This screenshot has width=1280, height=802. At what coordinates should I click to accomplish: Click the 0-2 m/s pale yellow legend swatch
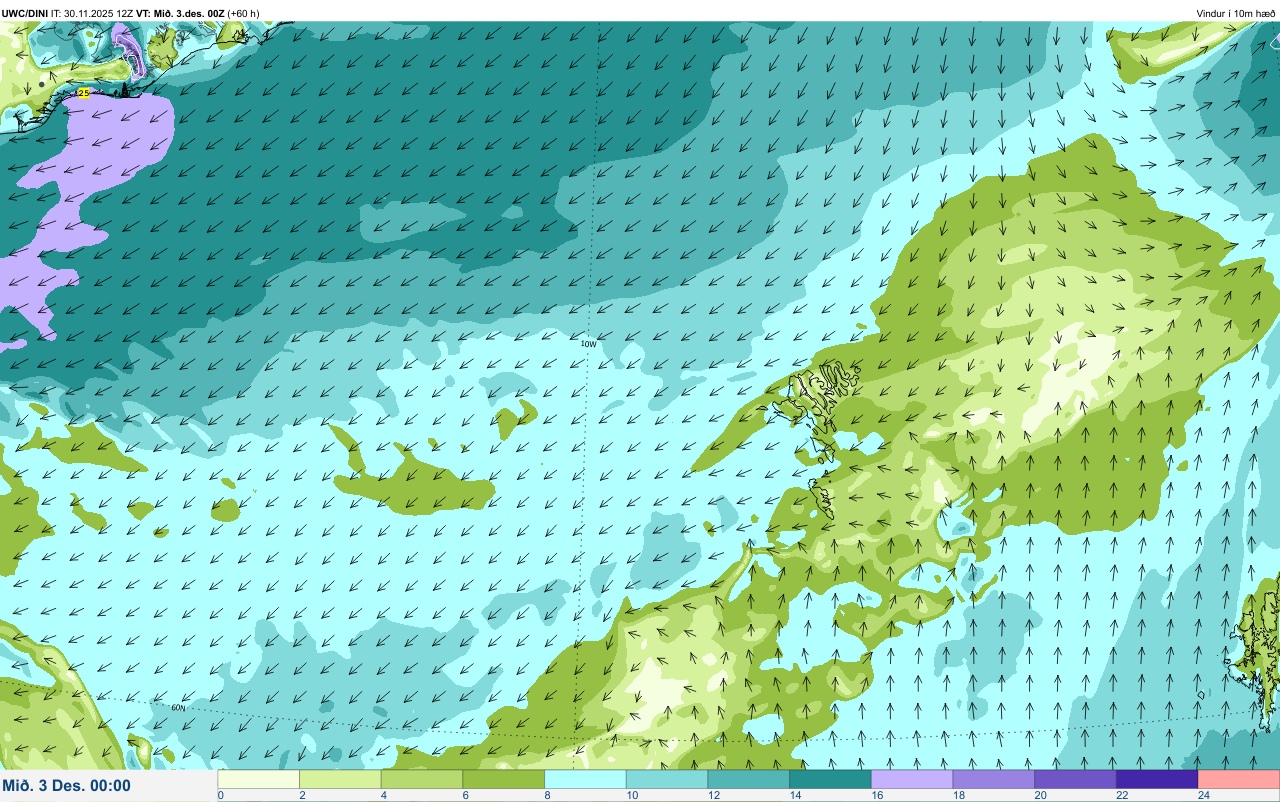coord(259,779)
